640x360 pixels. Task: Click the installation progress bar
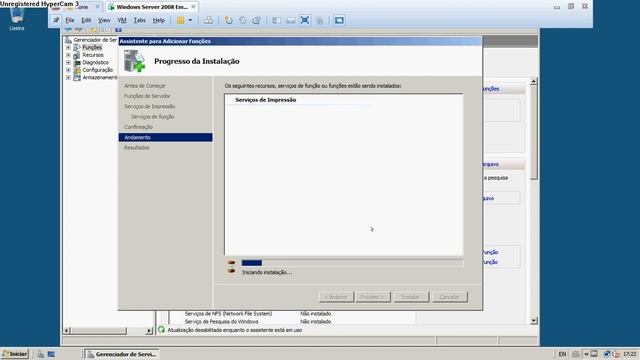[x=352, y=263]
